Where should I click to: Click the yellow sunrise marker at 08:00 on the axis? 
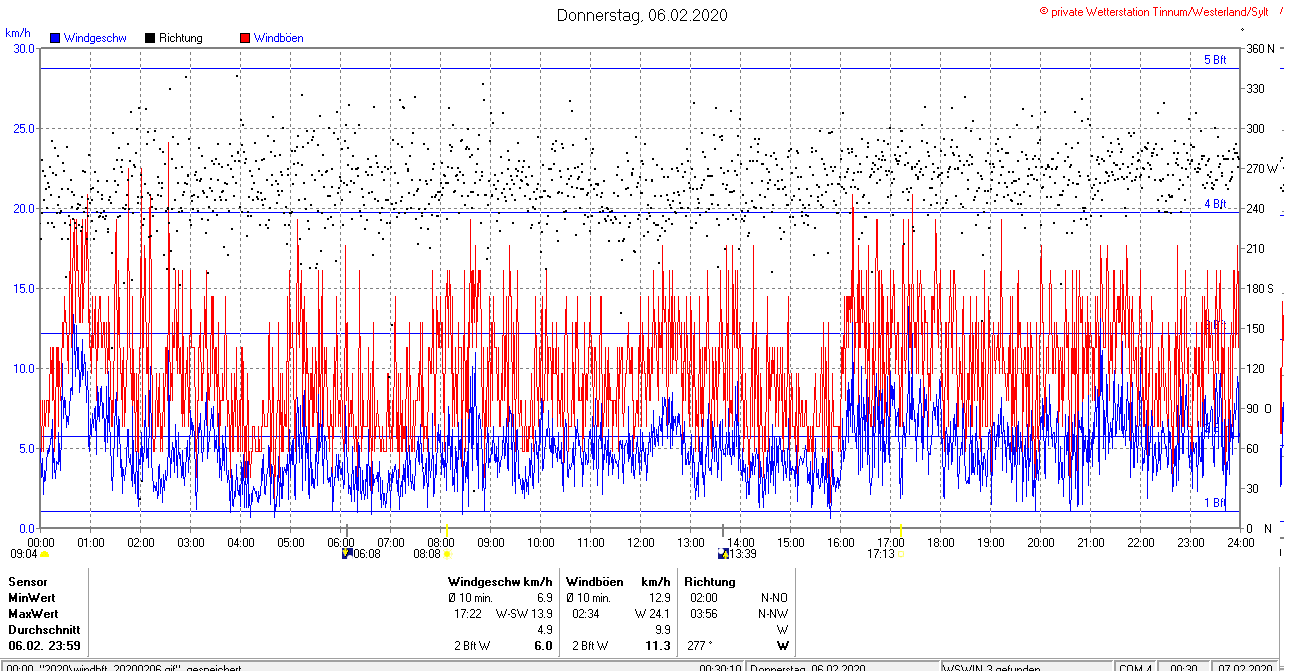446,529
